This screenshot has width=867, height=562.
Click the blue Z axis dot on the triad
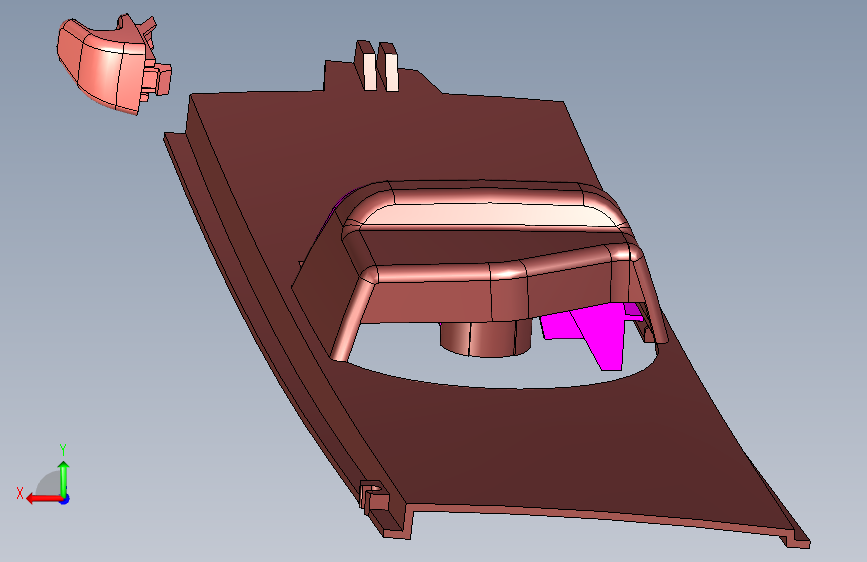pyautogui.click(x=65, y=499)
